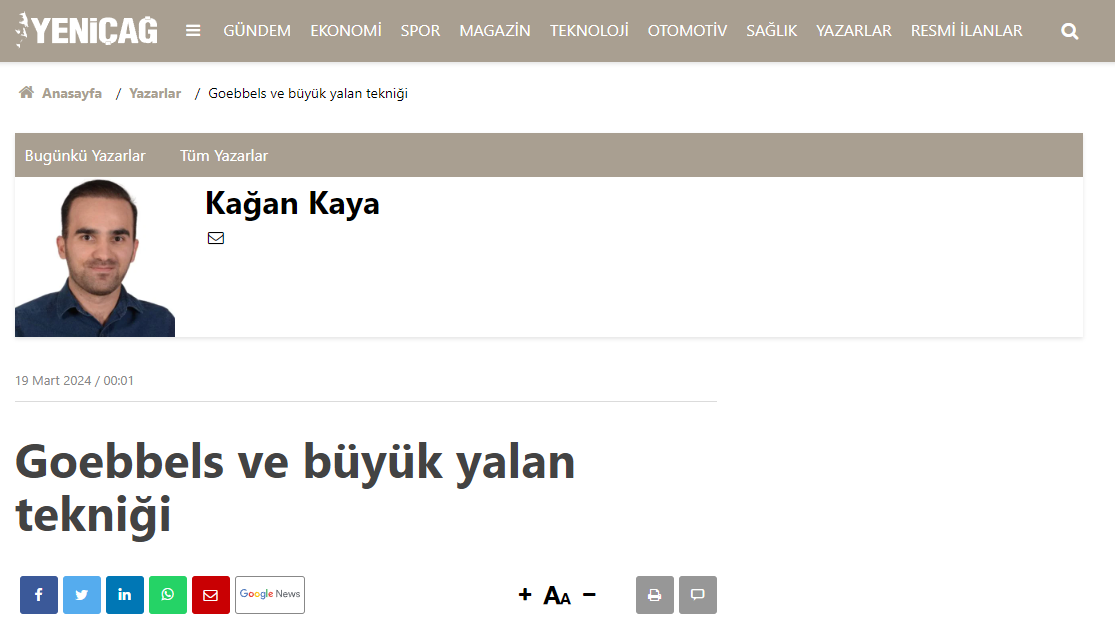Viewport: 1115px width, 632px height.
Task: Share article on LinkedIn
Action: click(125, 595)
